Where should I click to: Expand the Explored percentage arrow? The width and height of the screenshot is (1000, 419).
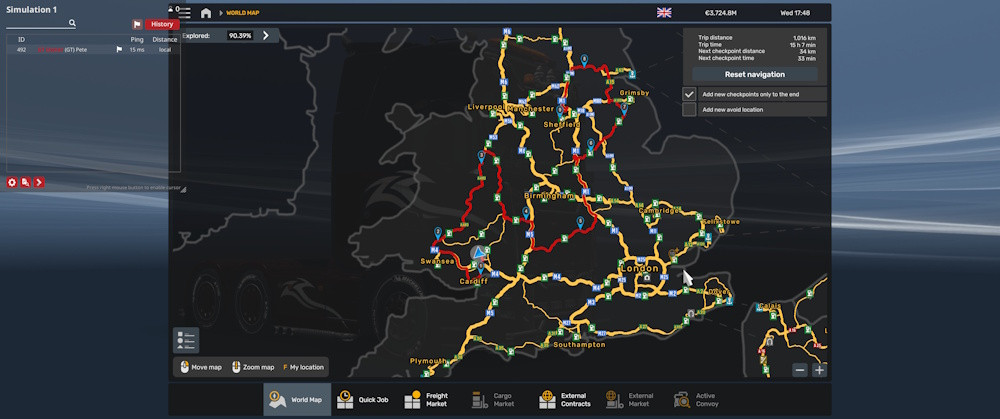266,35
